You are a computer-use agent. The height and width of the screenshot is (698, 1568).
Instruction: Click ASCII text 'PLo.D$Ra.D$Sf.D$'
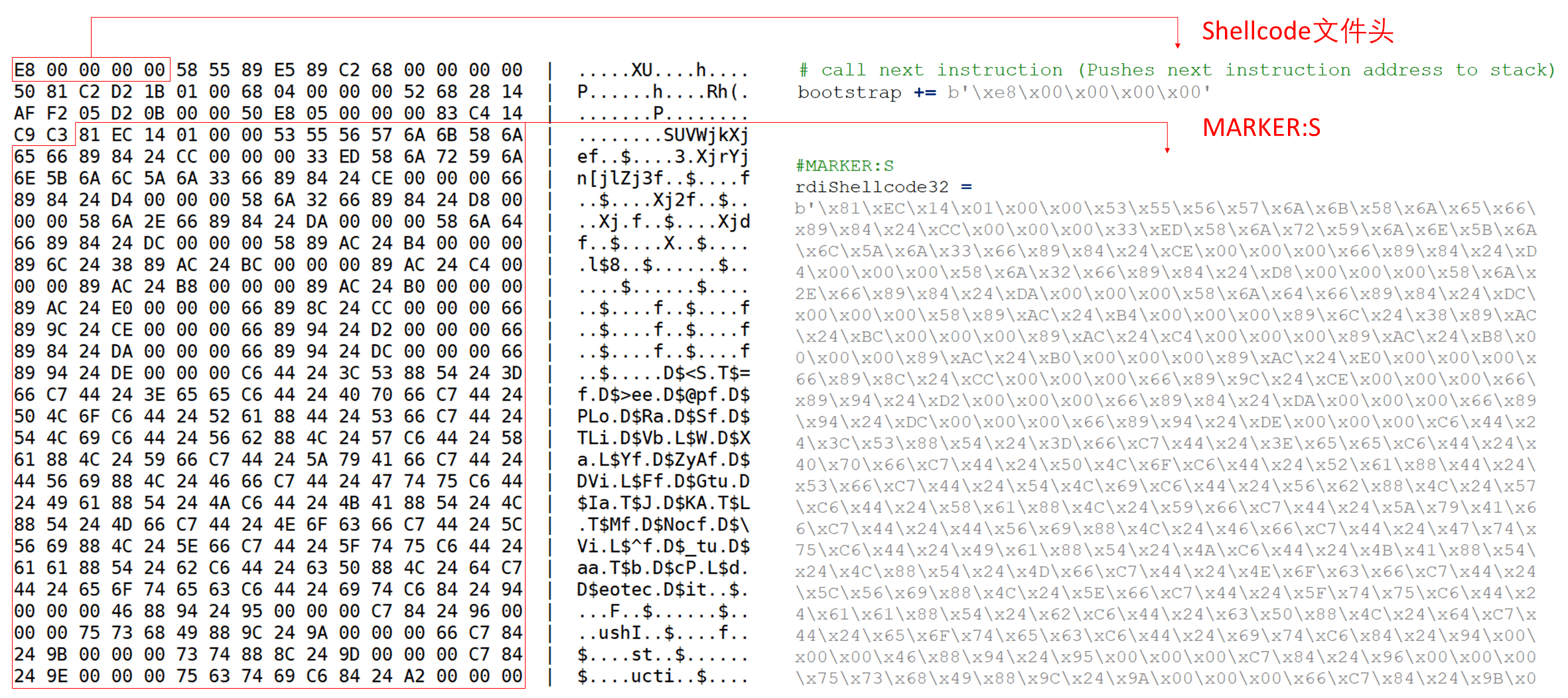tap(663, 416)
